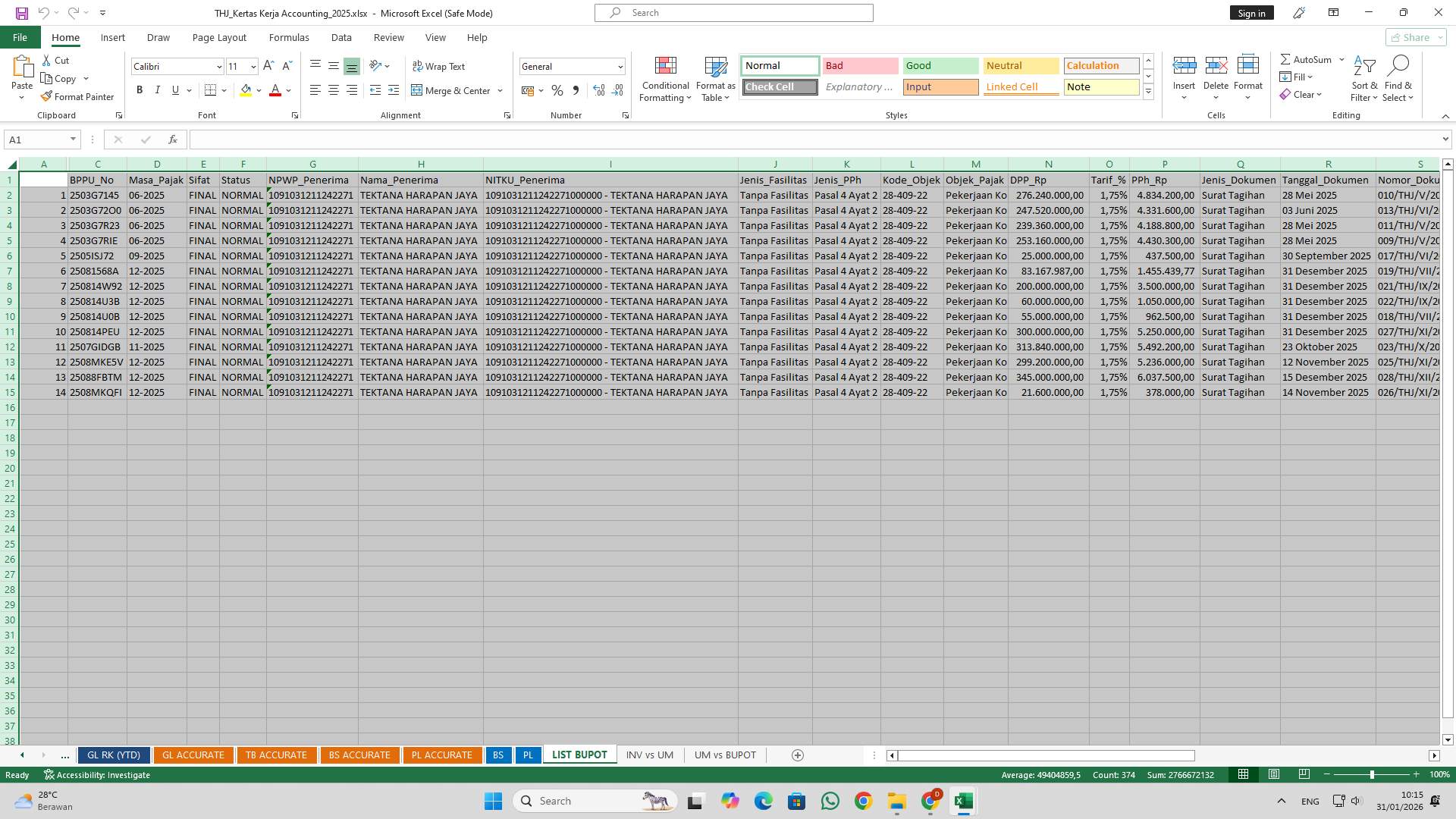The width and height of the screenshot is (1456, 819).
Task: Switch to the Formulas ribbon tab
Action: click(289, 37)
